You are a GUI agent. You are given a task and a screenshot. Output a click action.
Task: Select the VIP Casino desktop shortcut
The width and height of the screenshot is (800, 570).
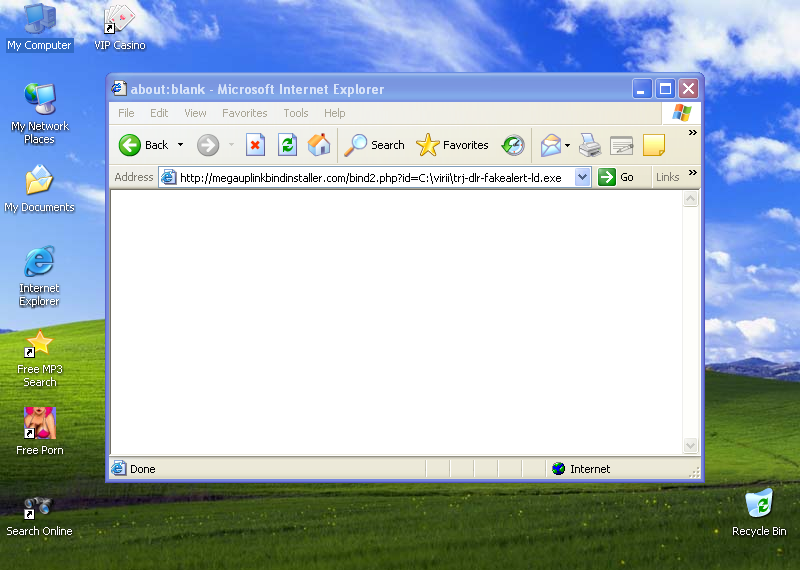119,27
